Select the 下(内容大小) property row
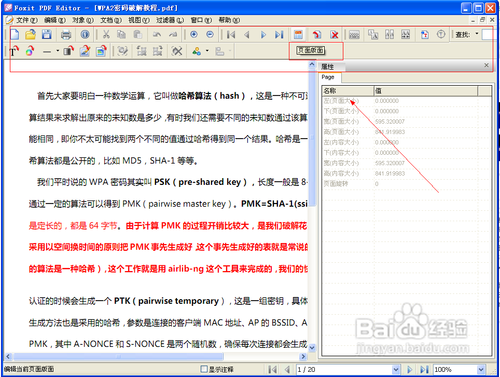 pyautogui.click(x=407, y=153)
